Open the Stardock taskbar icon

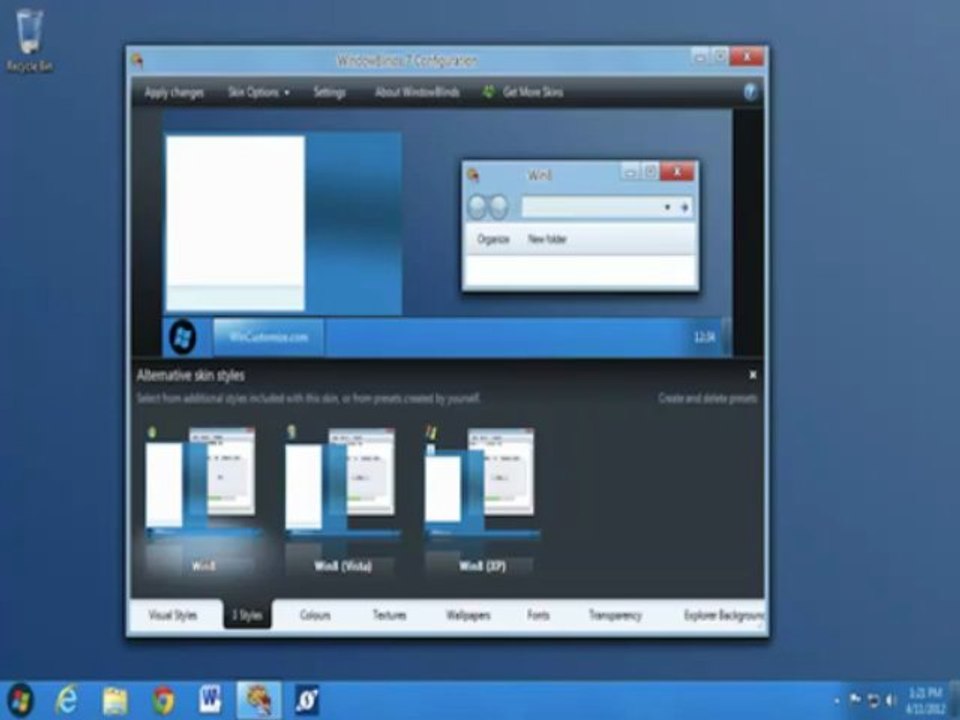pos(307,700)
